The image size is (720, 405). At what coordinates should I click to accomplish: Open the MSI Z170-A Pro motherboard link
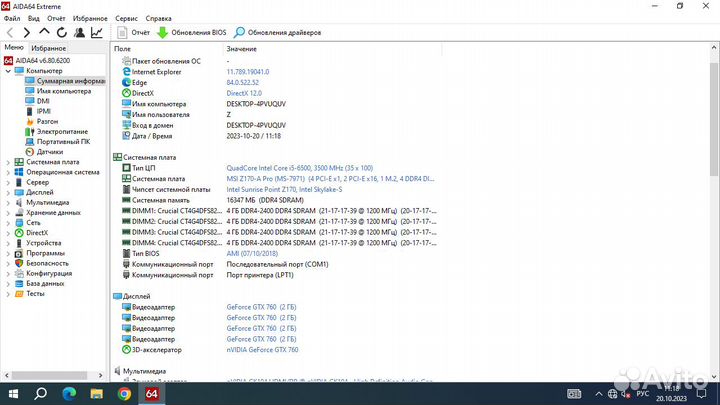click(330, 179)
